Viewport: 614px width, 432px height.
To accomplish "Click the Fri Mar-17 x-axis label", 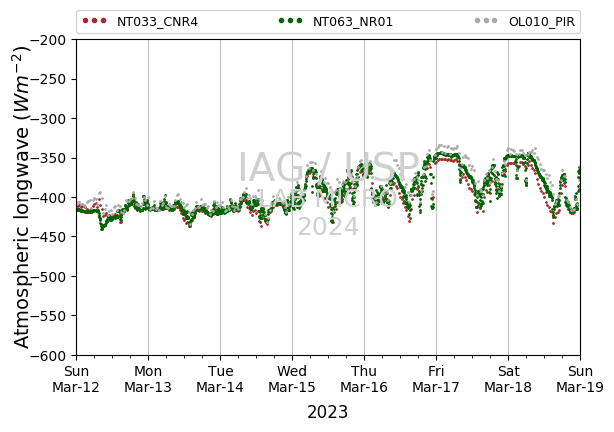I will click(x=436, y=379).
